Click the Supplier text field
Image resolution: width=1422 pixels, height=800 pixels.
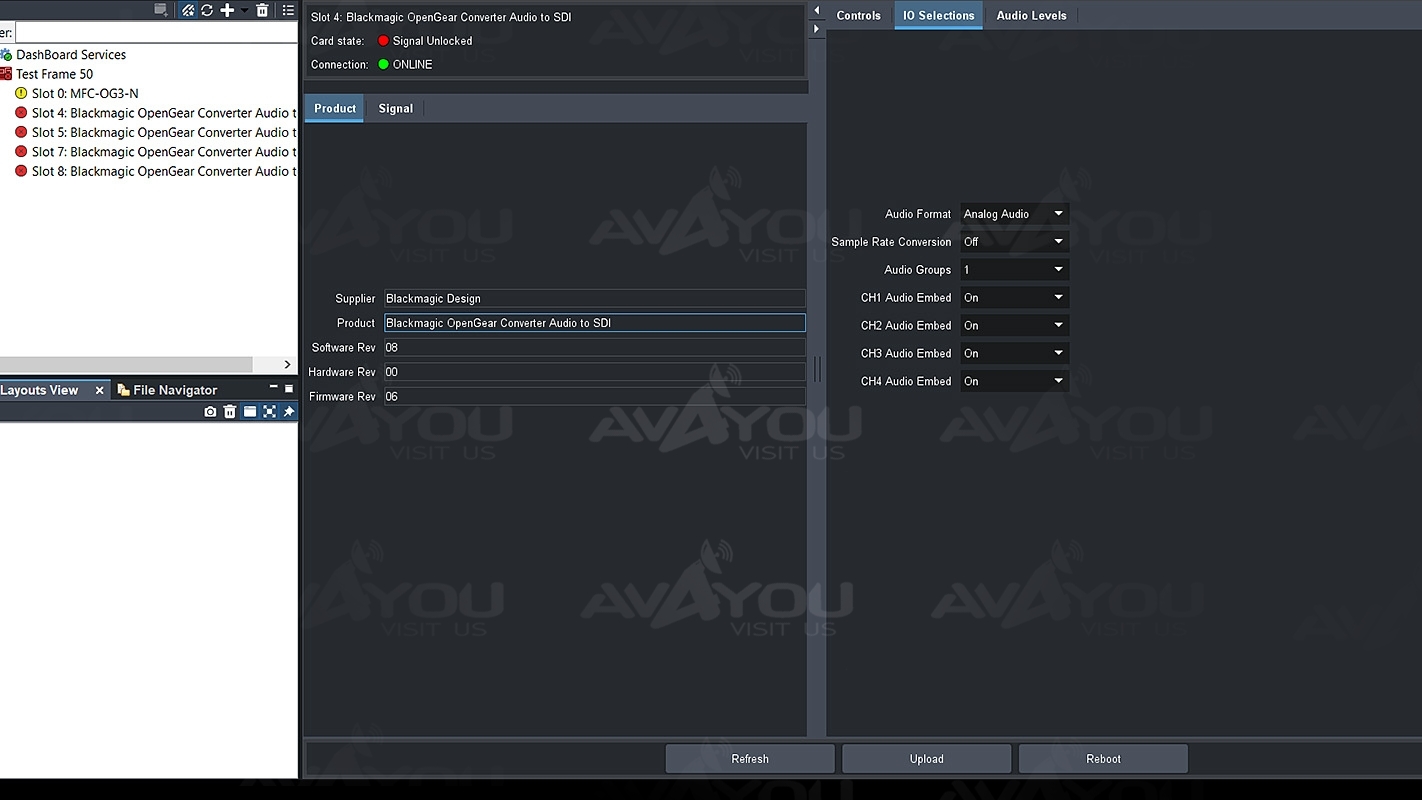[x=594, y=299]
